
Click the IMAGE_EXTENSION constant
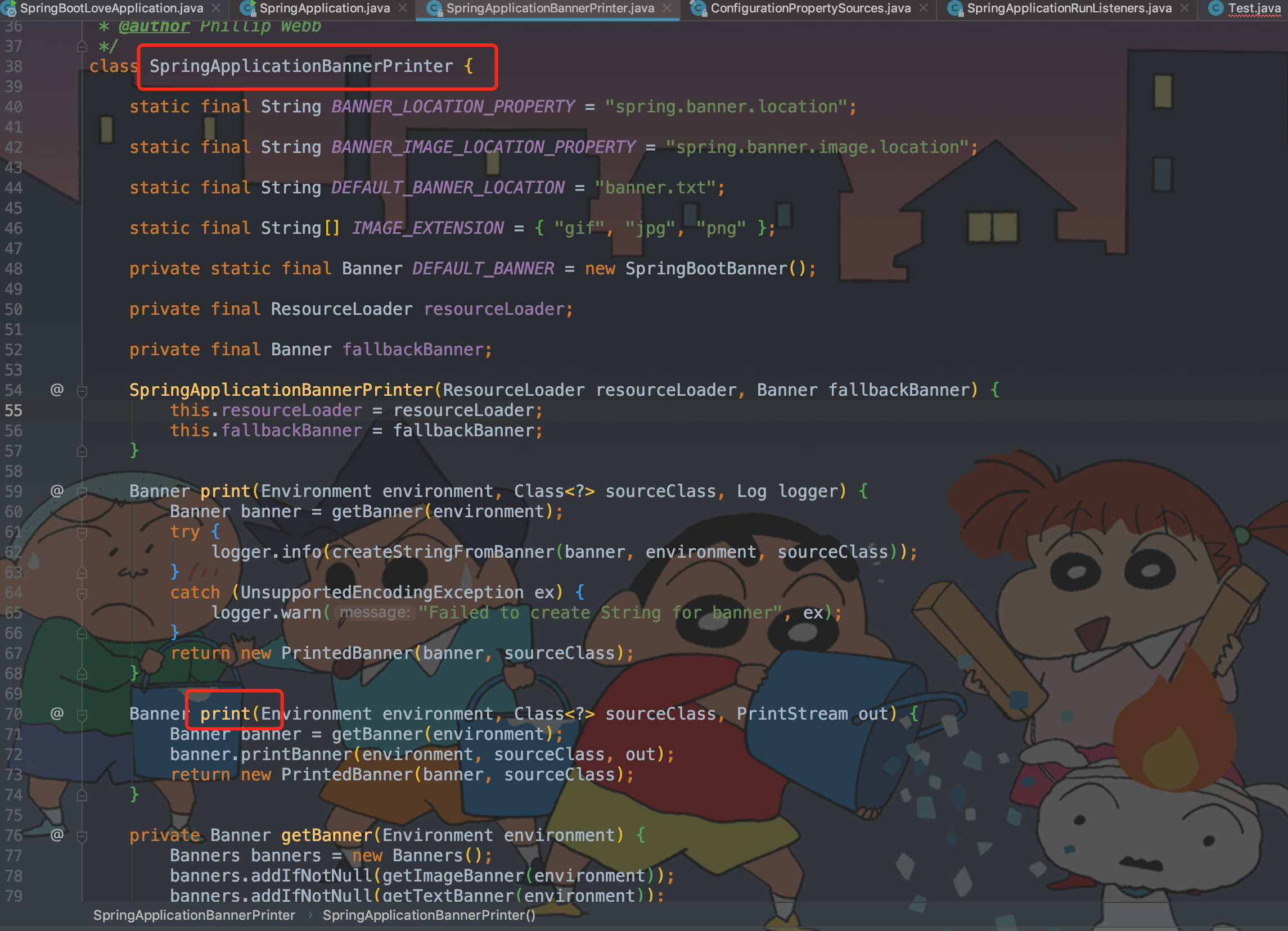427,228
